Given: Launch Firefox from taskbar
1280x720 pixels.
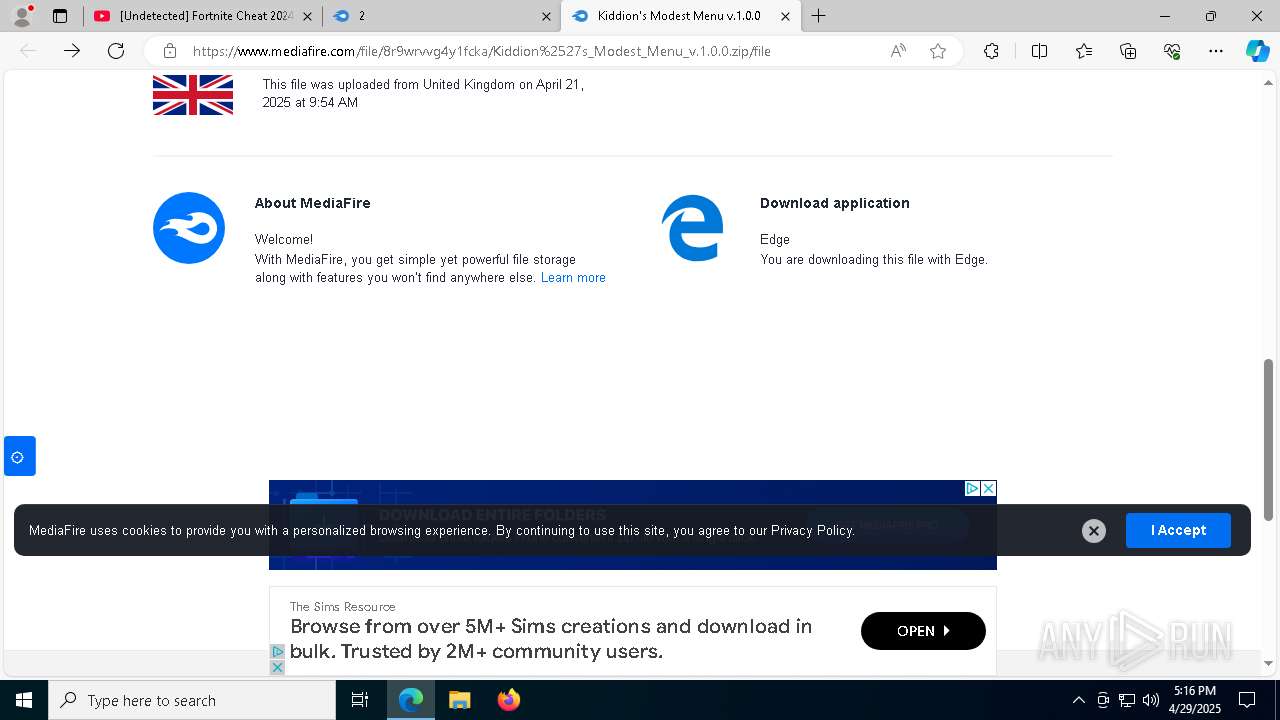Looking at the screenshot, I should pos(508,700).
